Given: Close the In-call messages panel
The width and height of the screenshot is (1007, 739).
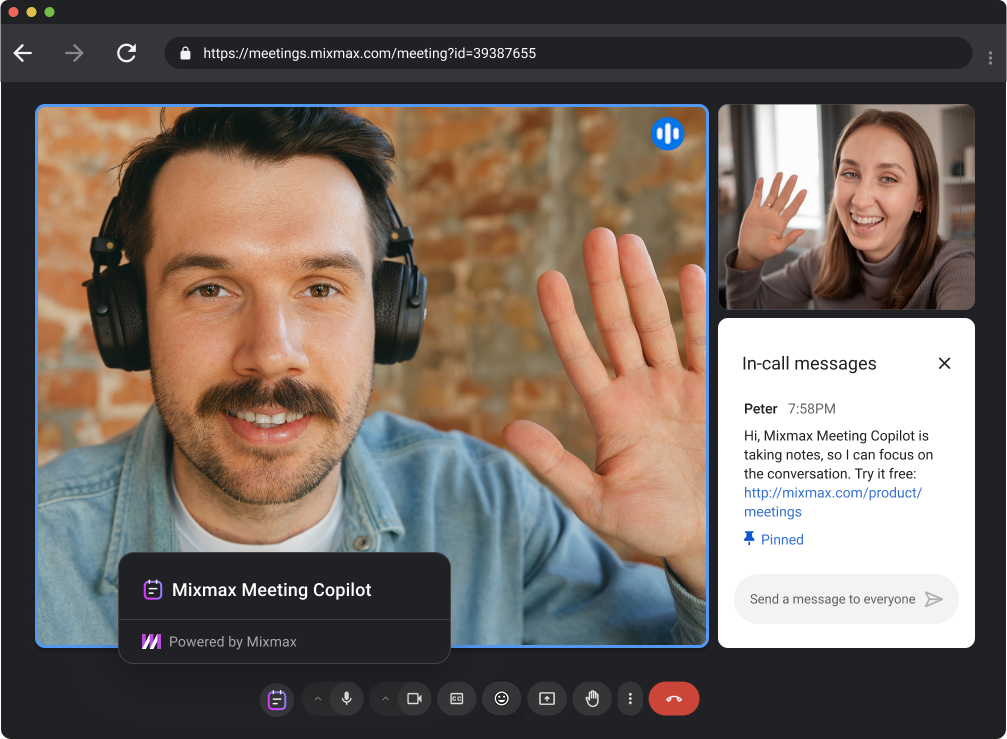Looking at the screenshot, I should pyautogui.click(x=944, y=363).
